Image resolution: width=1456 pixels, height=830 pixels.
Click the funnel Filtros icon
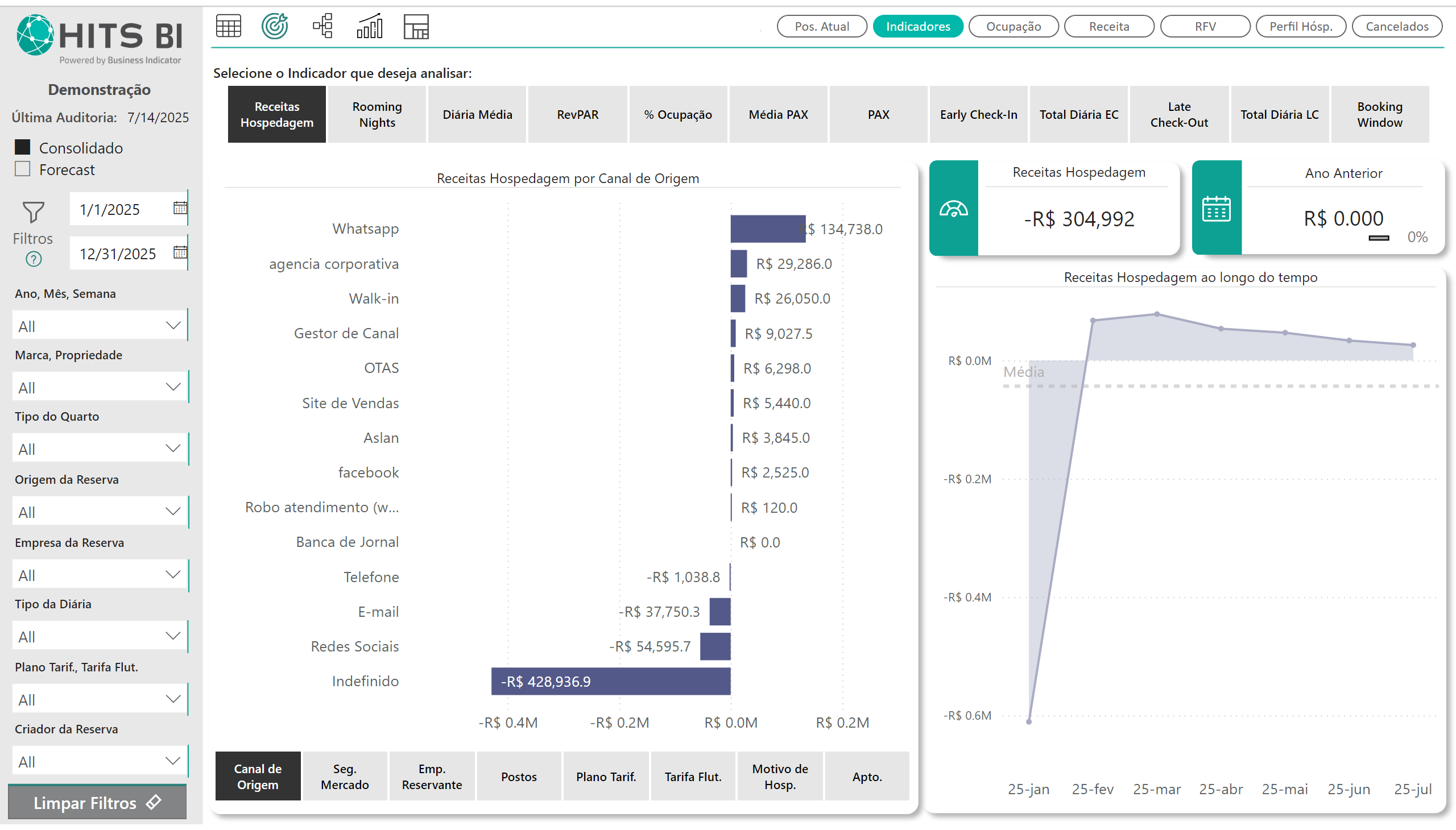(x=33, y=213)
